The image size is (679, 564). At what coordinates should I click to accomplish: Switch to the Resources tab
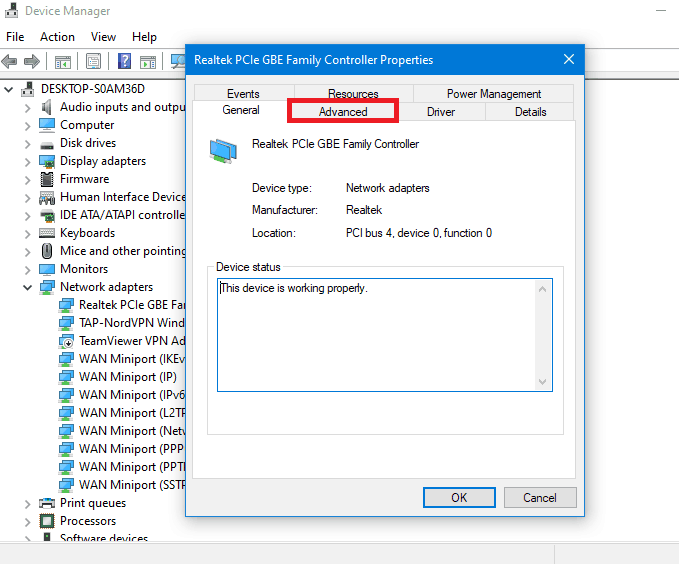353,94
